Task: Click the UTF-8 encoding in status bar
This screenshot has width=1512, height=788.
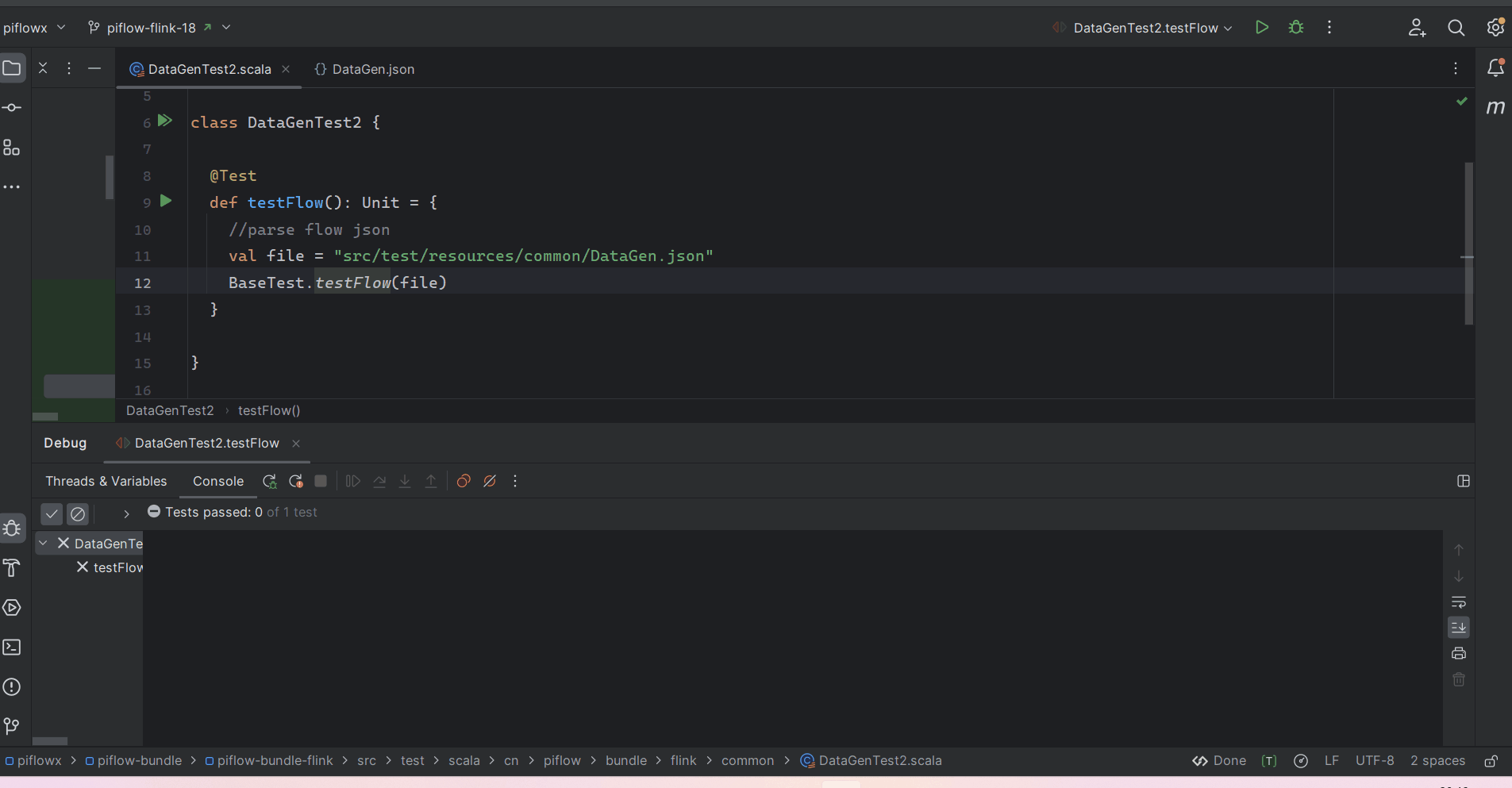Action: 1375,760
